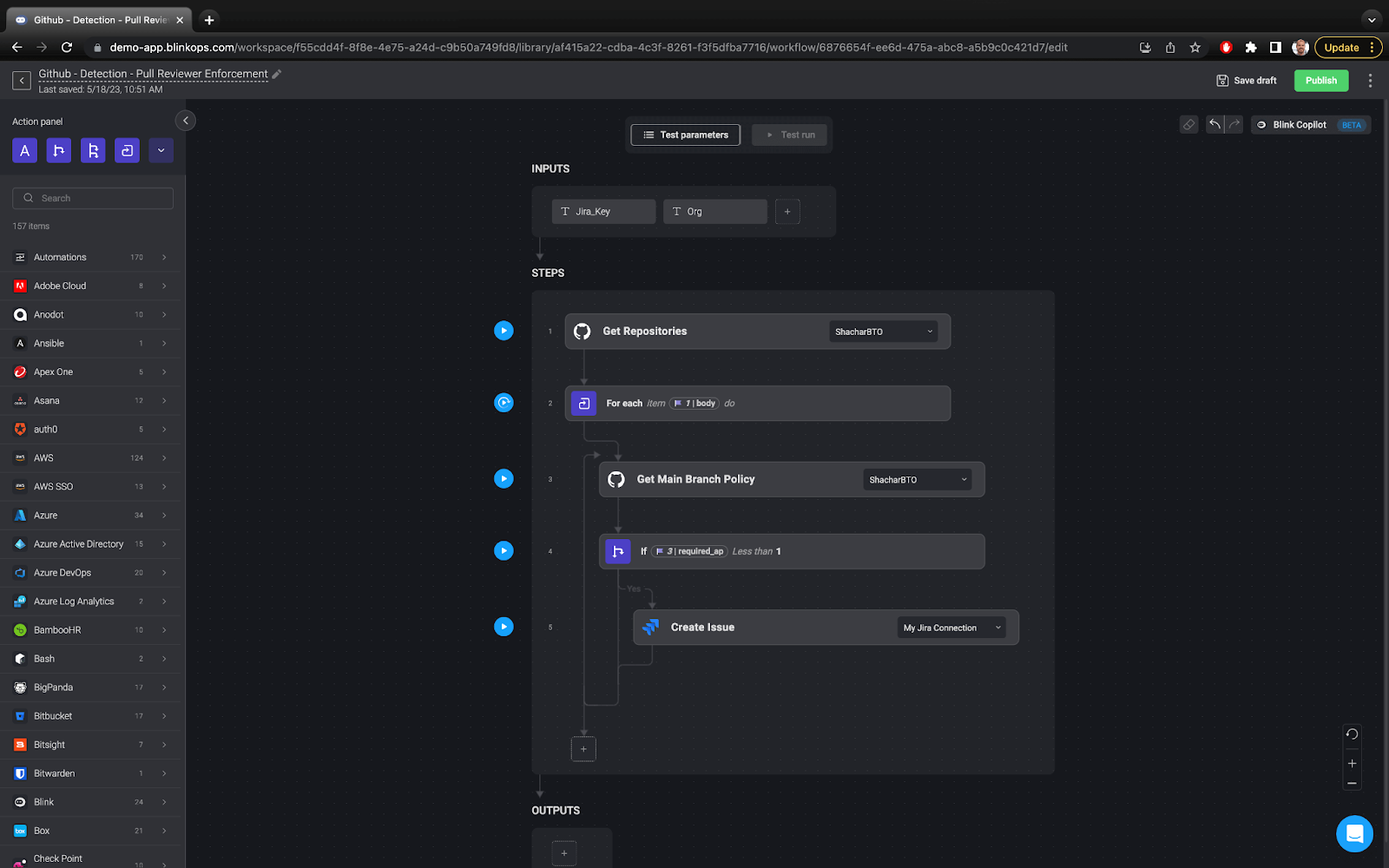
Task: Click the eraser icon near Blink Copilot
Action: [1188, 124]
